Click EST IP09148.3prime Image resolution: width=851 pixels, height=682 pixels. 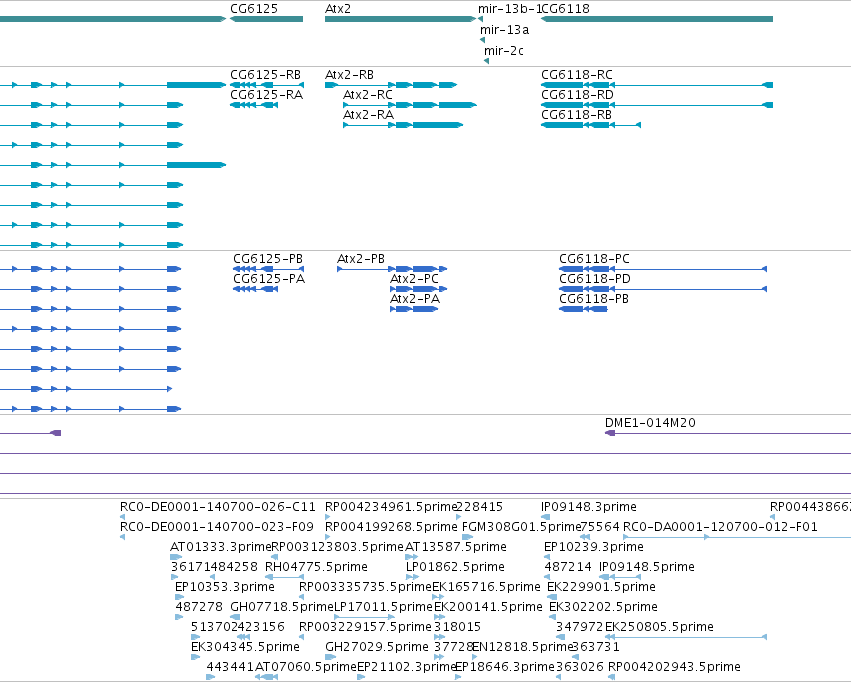coord(589,507)
